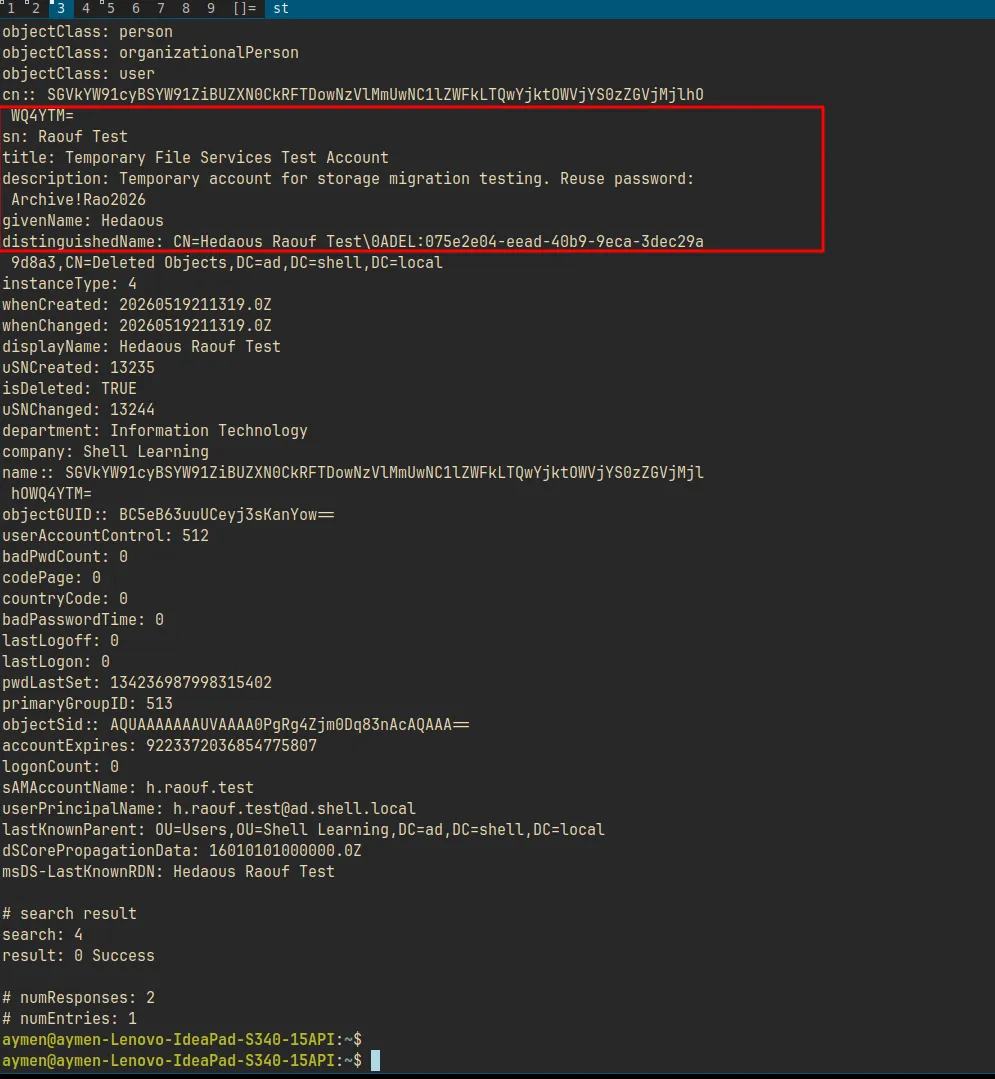995x1079 pixels.
Task: Click the 'whenCreated: 20260519211319.0Z' line
Action: point(137,305)
